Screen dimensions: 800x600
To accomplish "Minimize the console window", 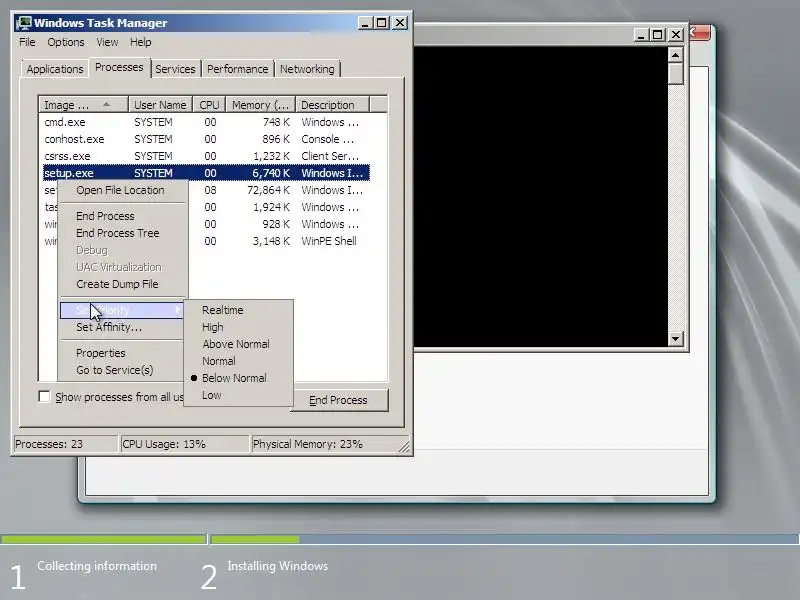I will (x=641, y=35).
